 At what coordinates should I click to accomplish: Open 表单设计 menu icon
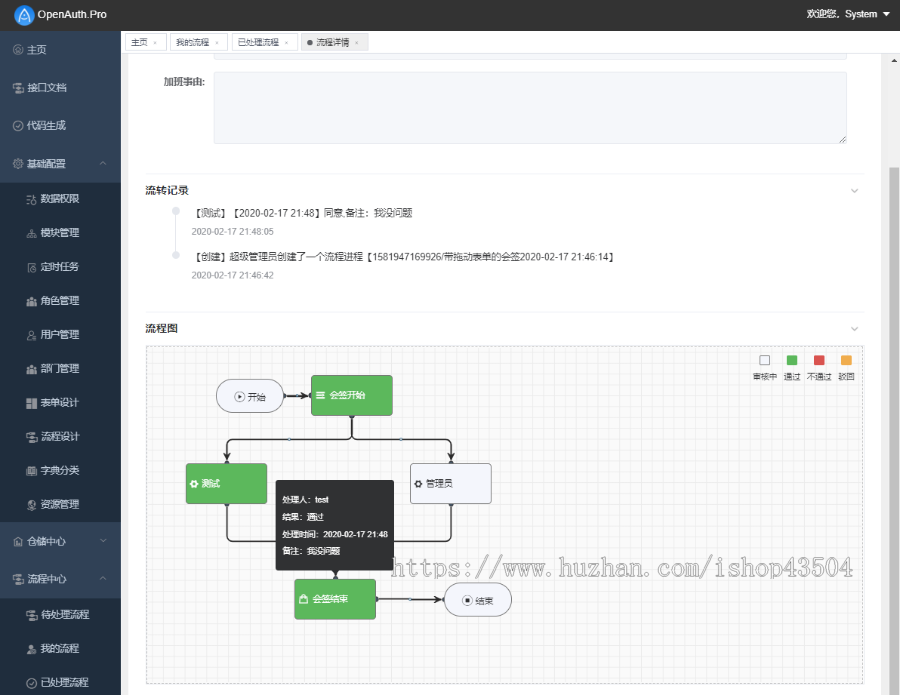pyautogui.click(x=32, y=403)
